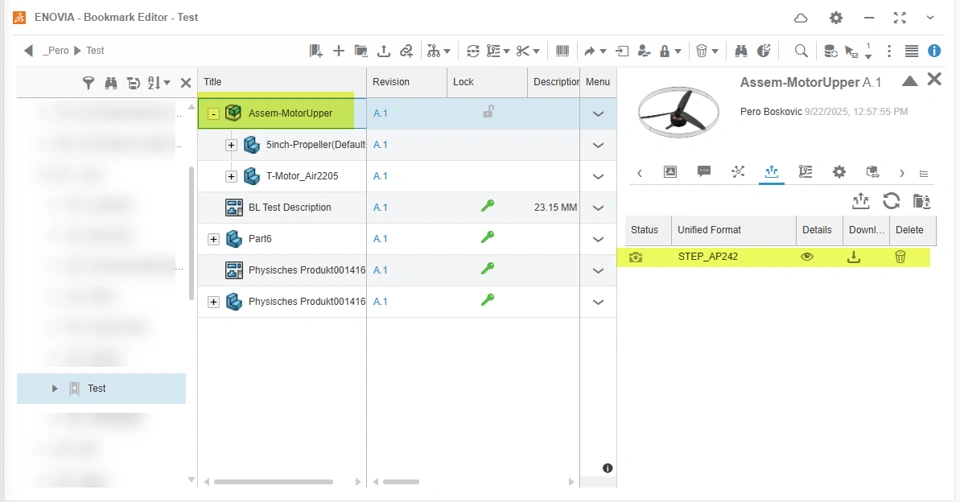The height and width of the screenshot is (502, 960).
Task: Open the scissors cut dropdown in toolbar
Action: [536, 51]
